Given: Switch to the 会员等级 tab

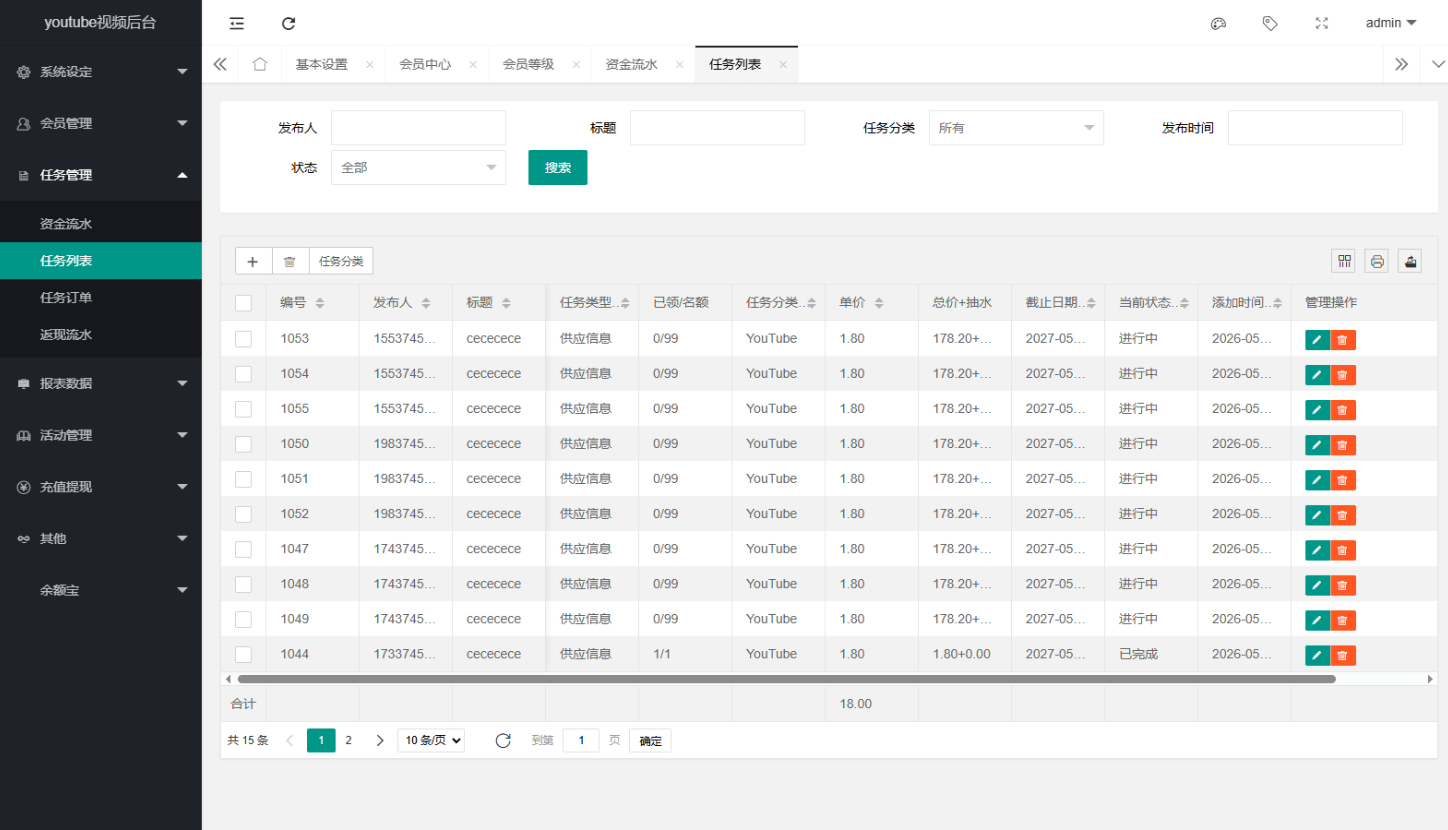Looking at the screenshot, I should pos(528,64).
